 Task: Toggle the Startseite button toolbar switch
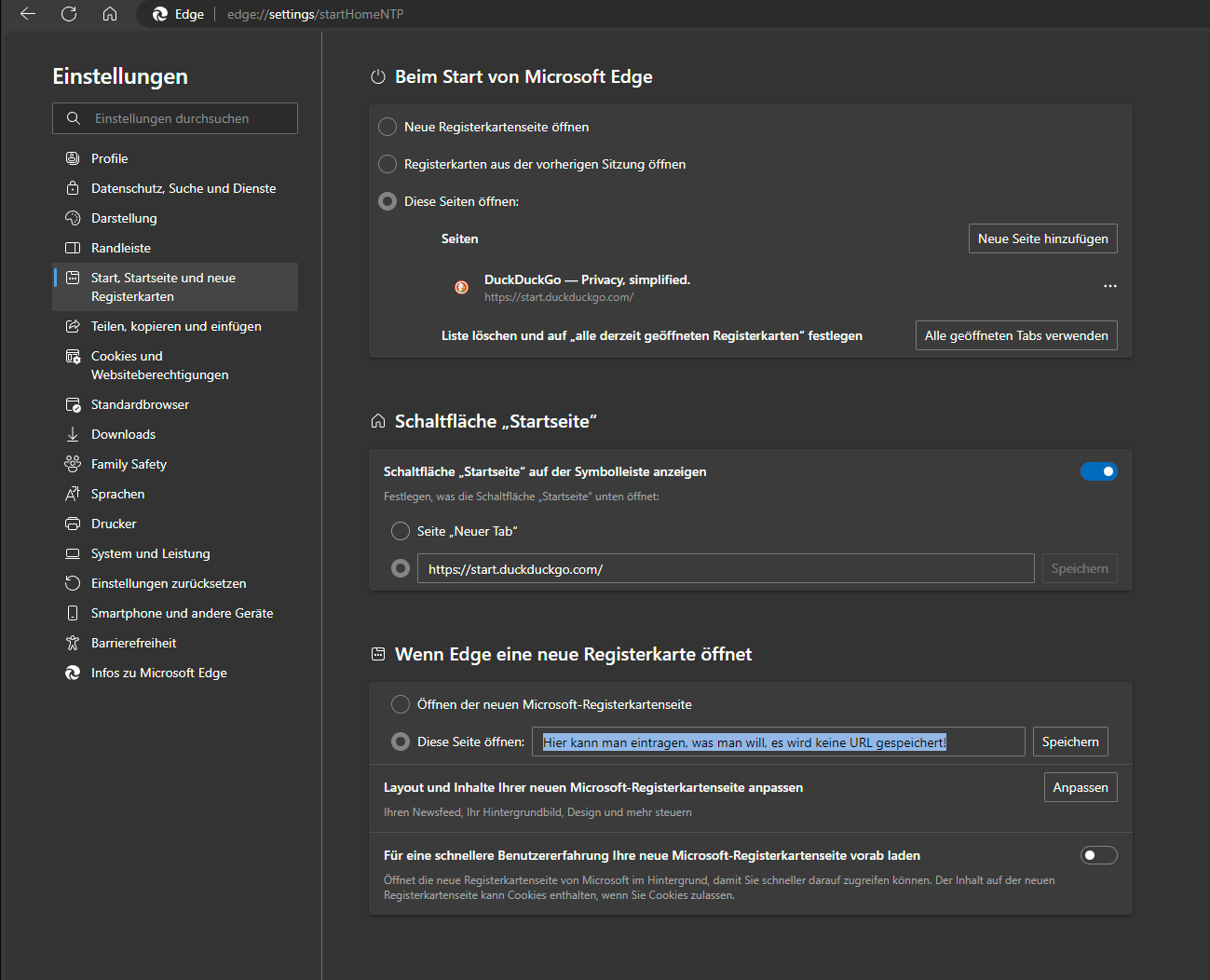tap(1098, 471)
